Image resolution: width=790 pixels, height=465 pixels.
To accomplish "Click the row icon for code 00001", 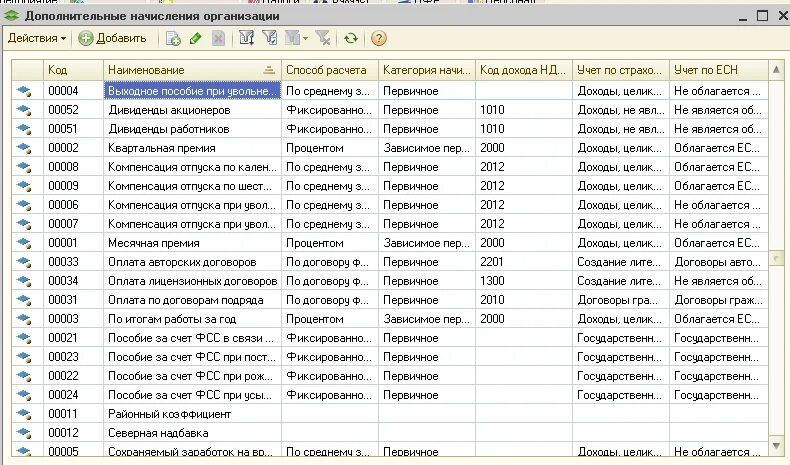I will [x=24, y=243].
